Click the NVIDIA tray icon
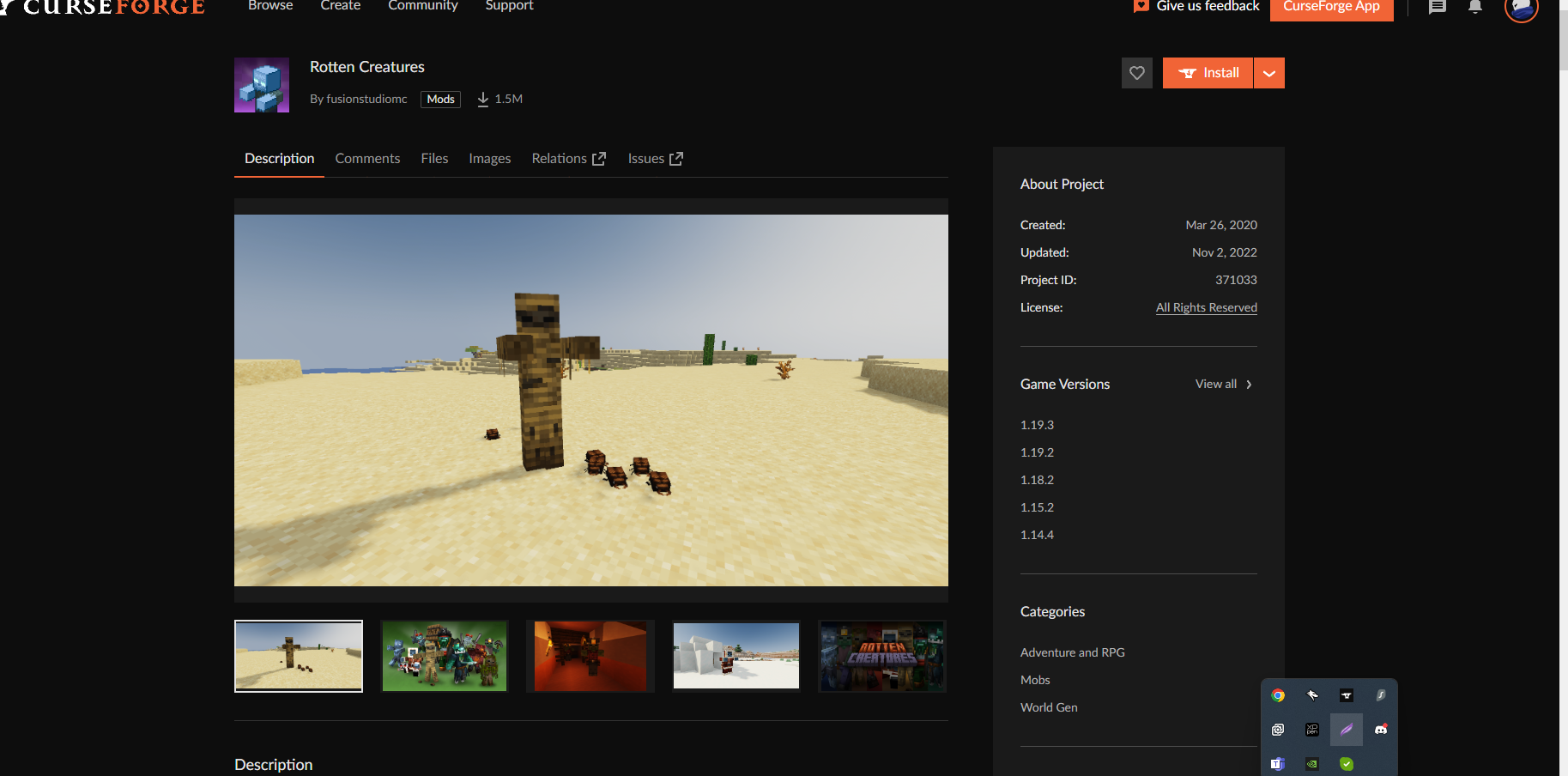This screenshot has width=1568, height=776. [1312, 764]
